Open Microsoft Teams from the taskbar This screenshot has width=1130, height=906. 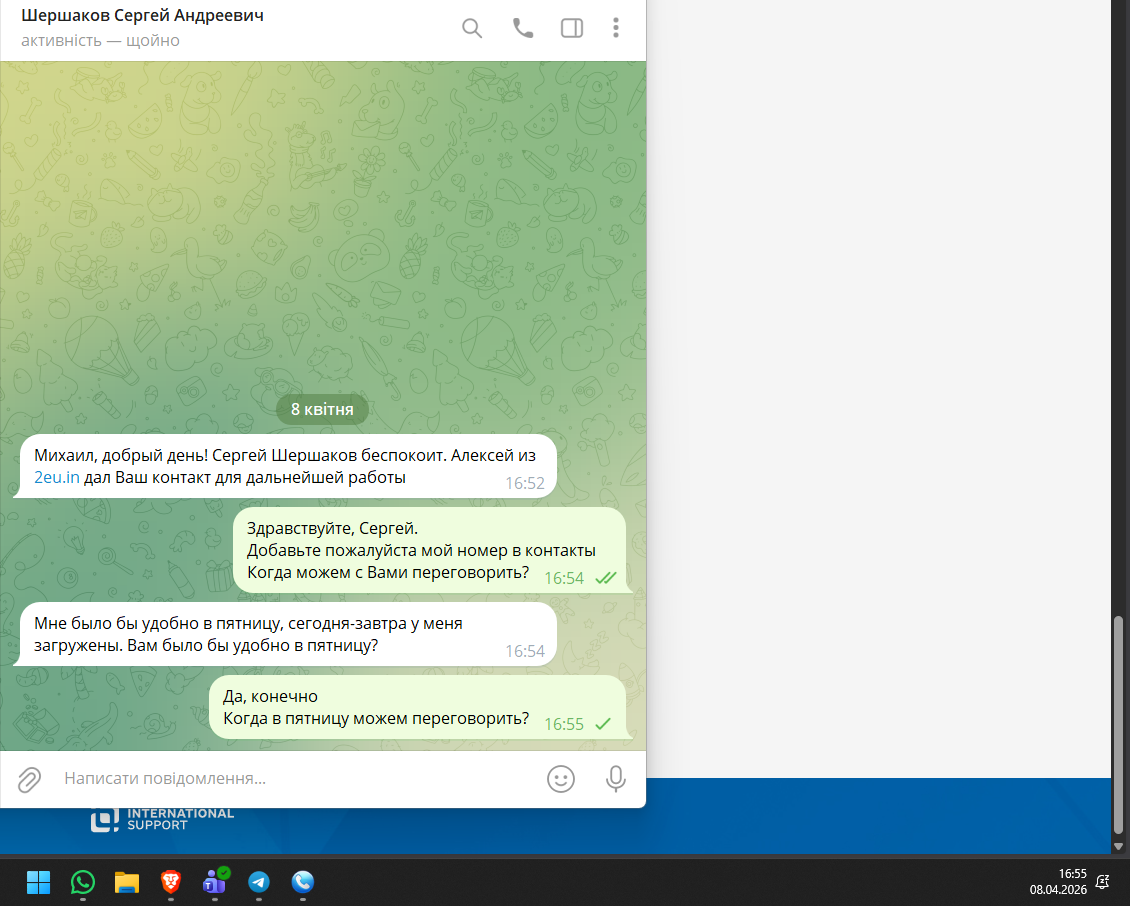(215, 881)
